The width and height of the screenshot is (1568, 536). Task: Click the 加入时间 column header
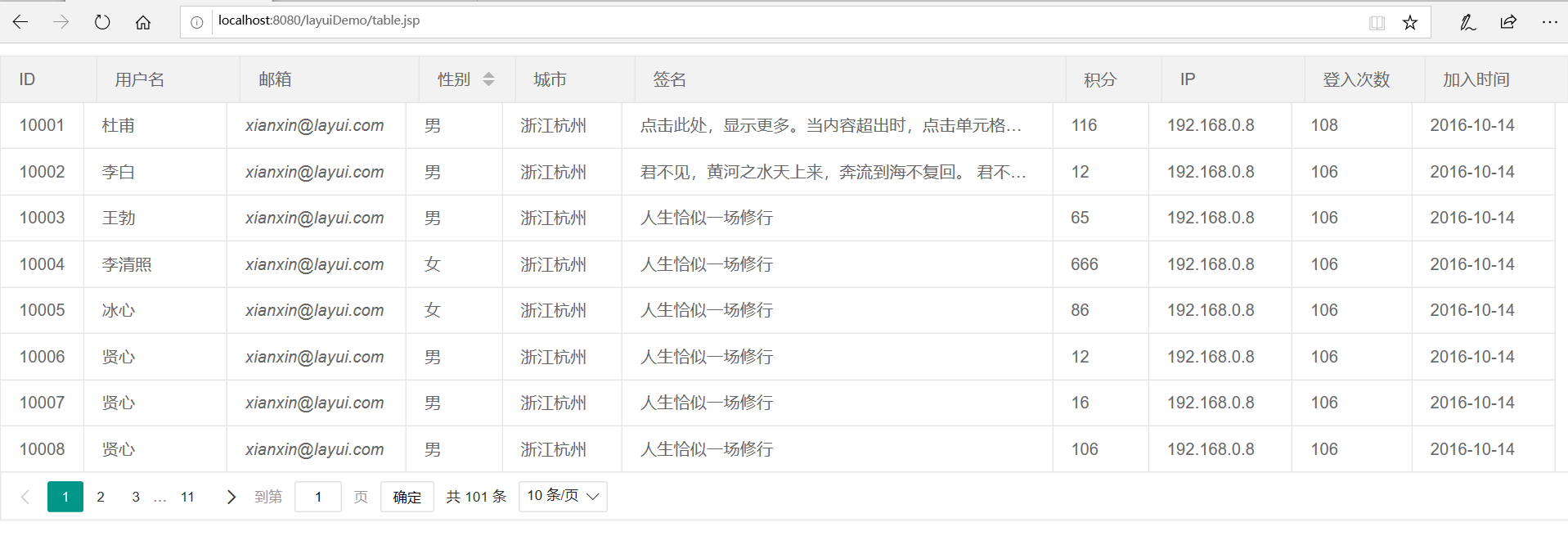[x=1496, y=79]
